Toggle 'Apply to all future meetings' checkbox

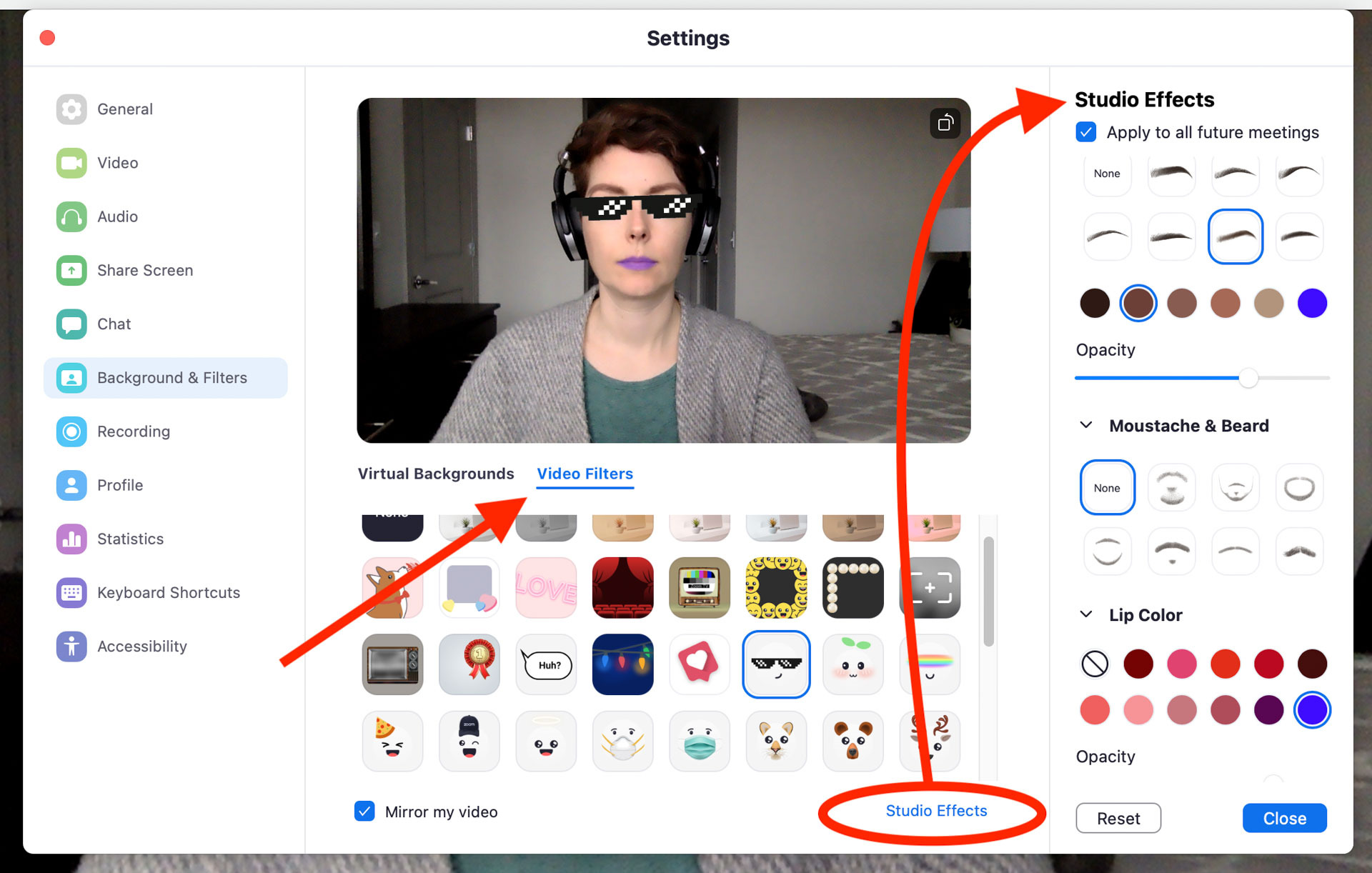[x=1085, y=132]
